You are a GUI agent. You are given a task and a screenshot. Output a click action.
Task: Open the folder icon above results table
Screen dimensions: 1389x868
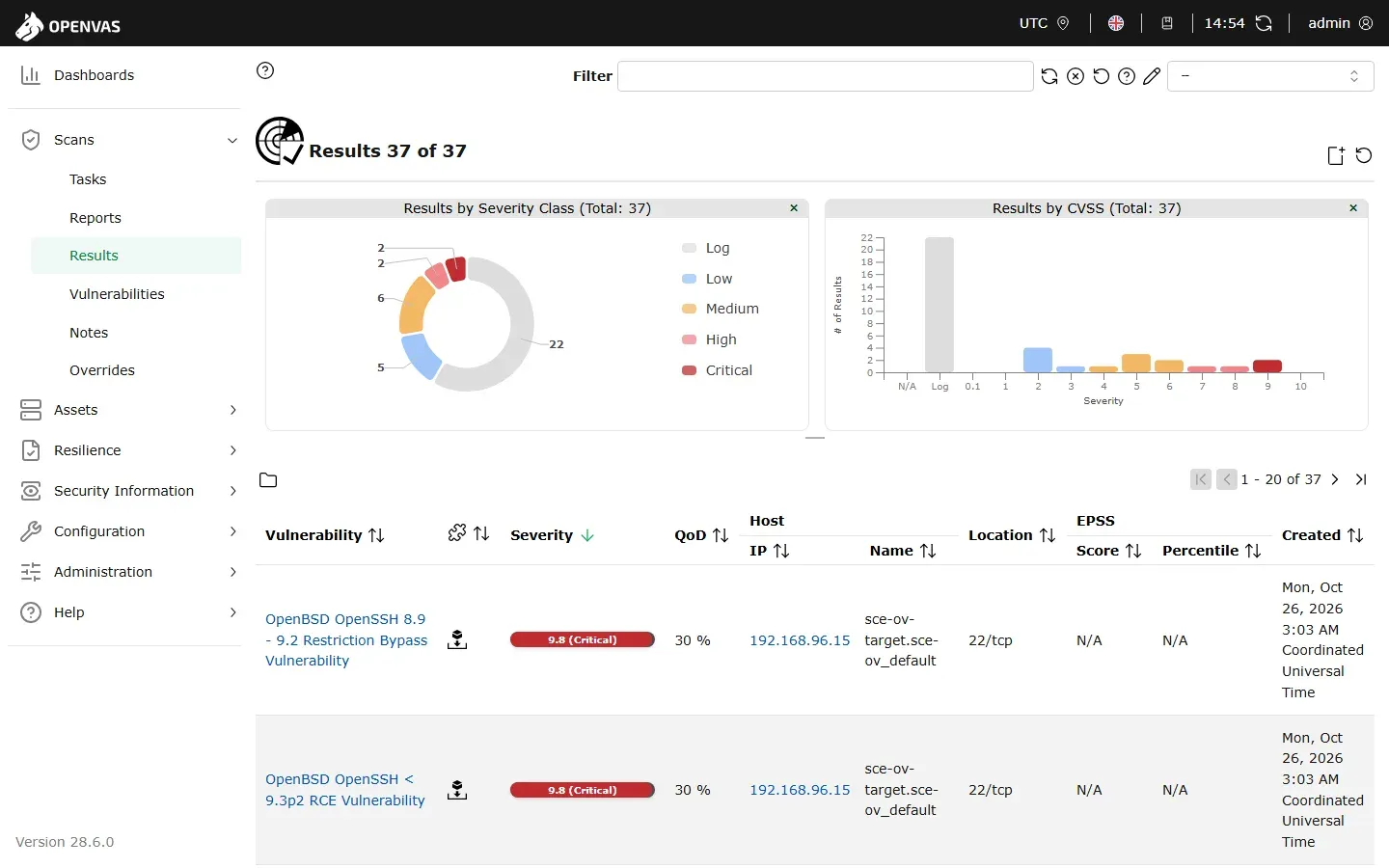268,480
